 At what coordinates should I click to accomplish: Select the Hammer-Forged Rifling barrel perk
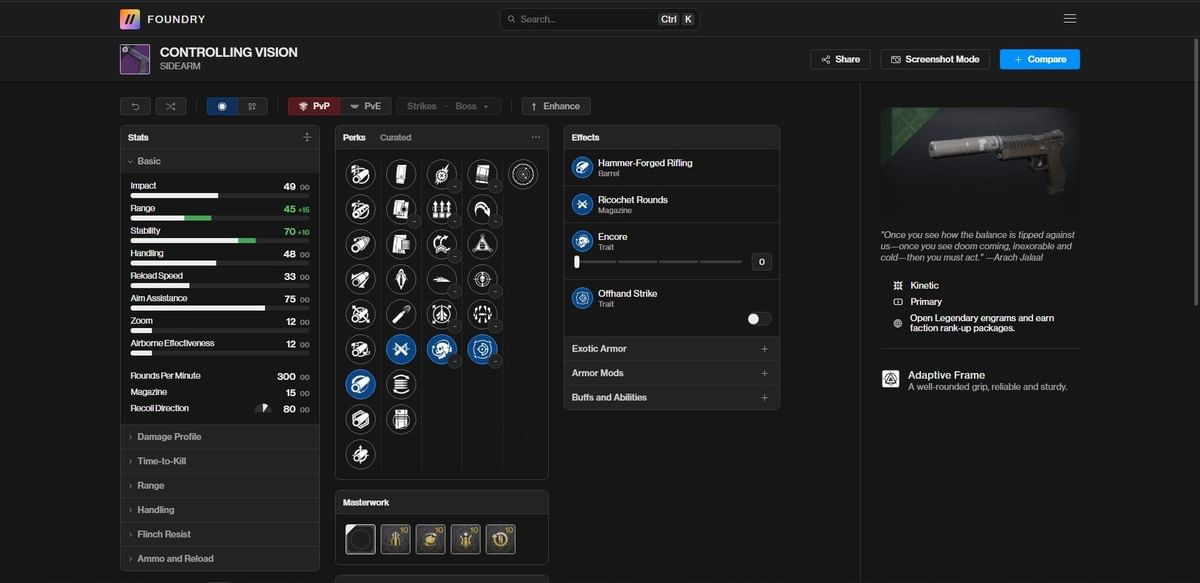tap(360, 384)
